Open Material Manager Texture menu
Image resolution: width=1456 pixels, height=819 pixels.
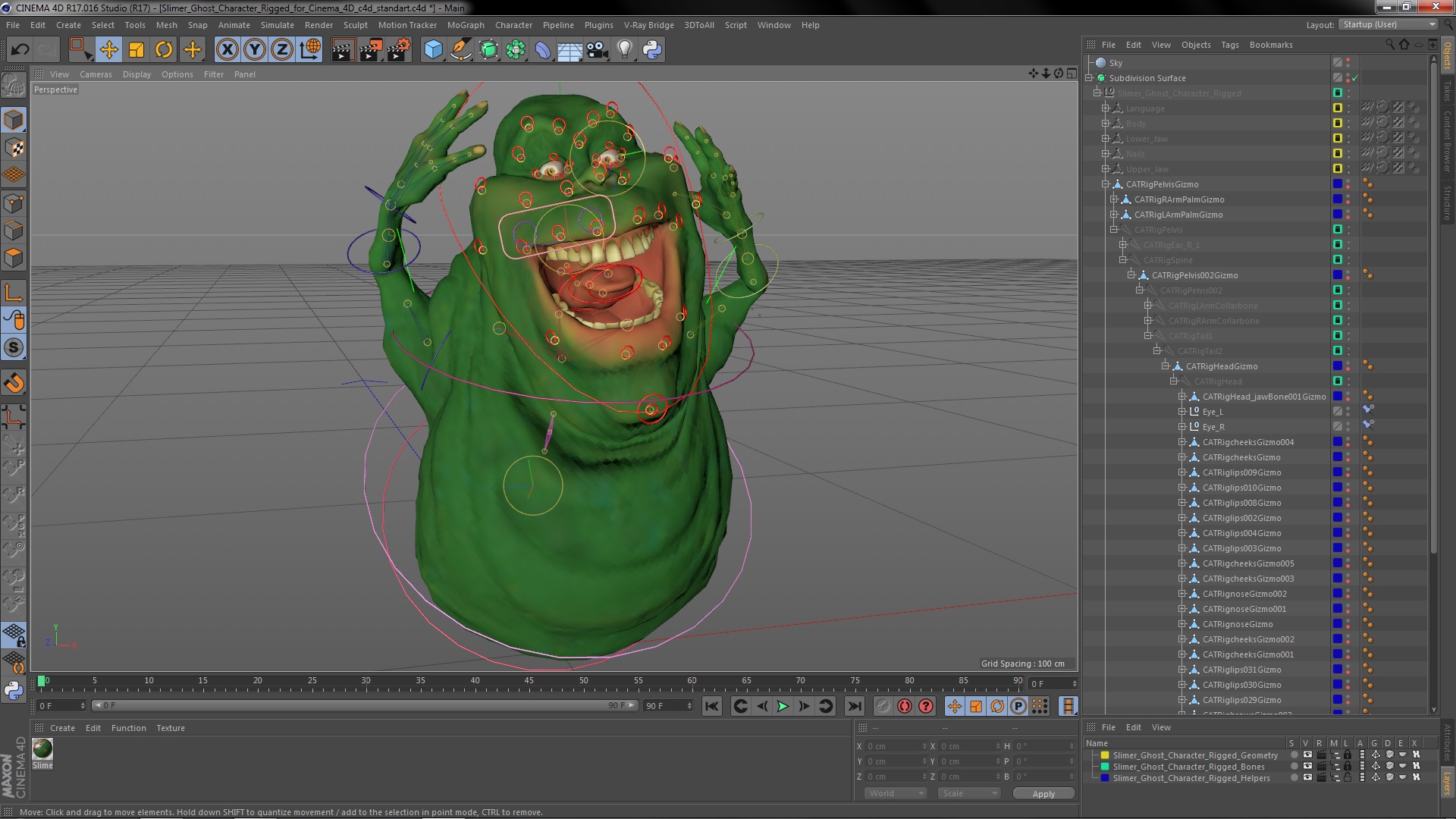(x=171, y=728)
